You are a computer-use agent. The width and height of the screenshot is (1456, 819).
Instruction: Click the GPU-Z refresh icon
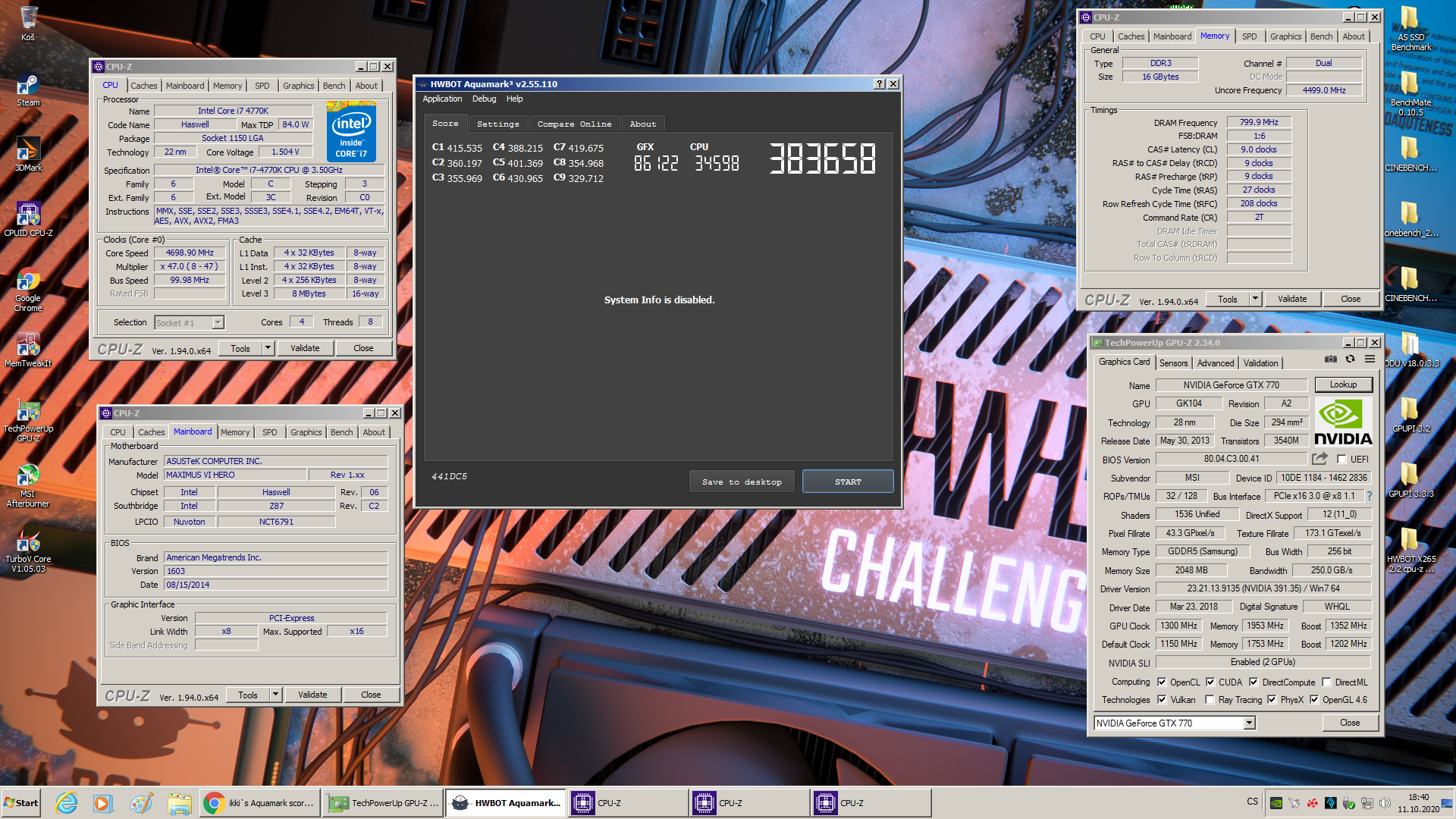point(1350,359)
